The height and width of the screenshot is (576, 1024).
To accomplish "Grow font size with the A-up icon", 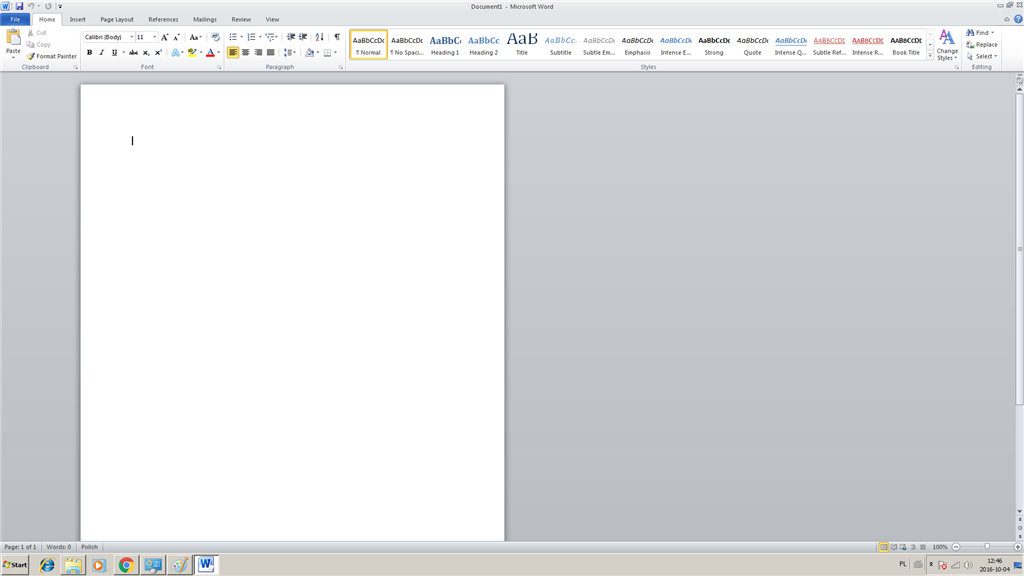I will 165,37.
